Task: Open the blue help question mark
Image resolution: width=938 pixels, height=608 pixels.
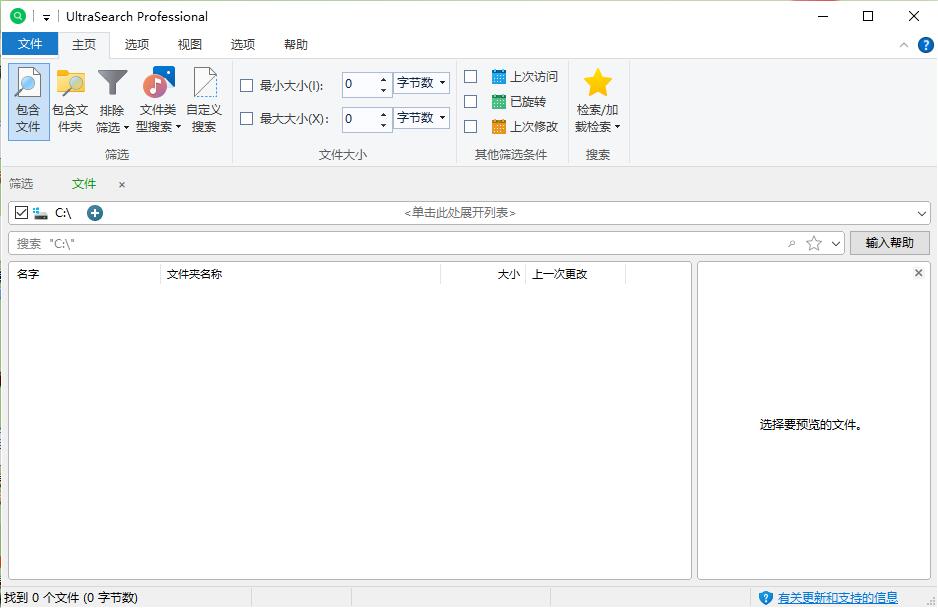Action: [x=925, y=45]
